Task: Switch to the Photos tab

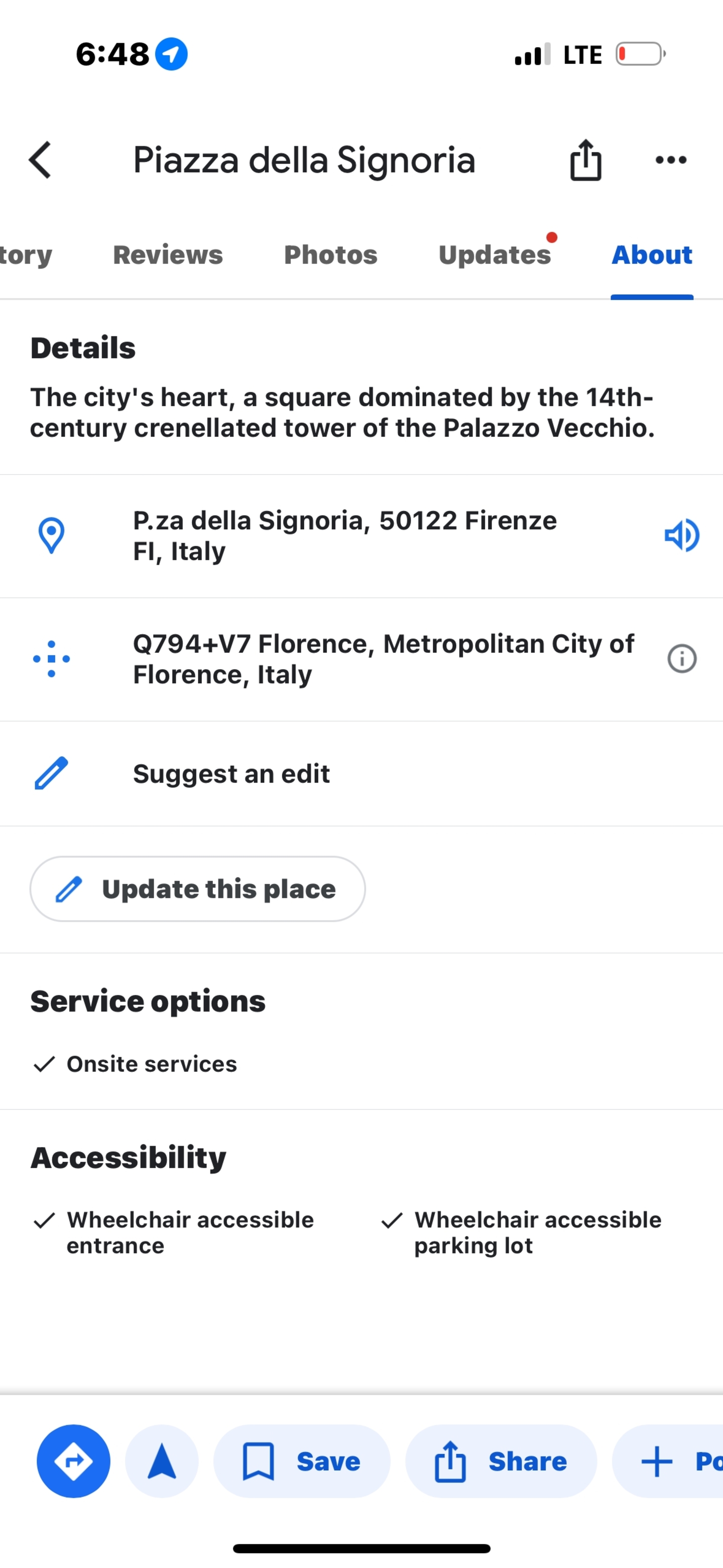Action: pyautogui.click(x=330, y=255)
